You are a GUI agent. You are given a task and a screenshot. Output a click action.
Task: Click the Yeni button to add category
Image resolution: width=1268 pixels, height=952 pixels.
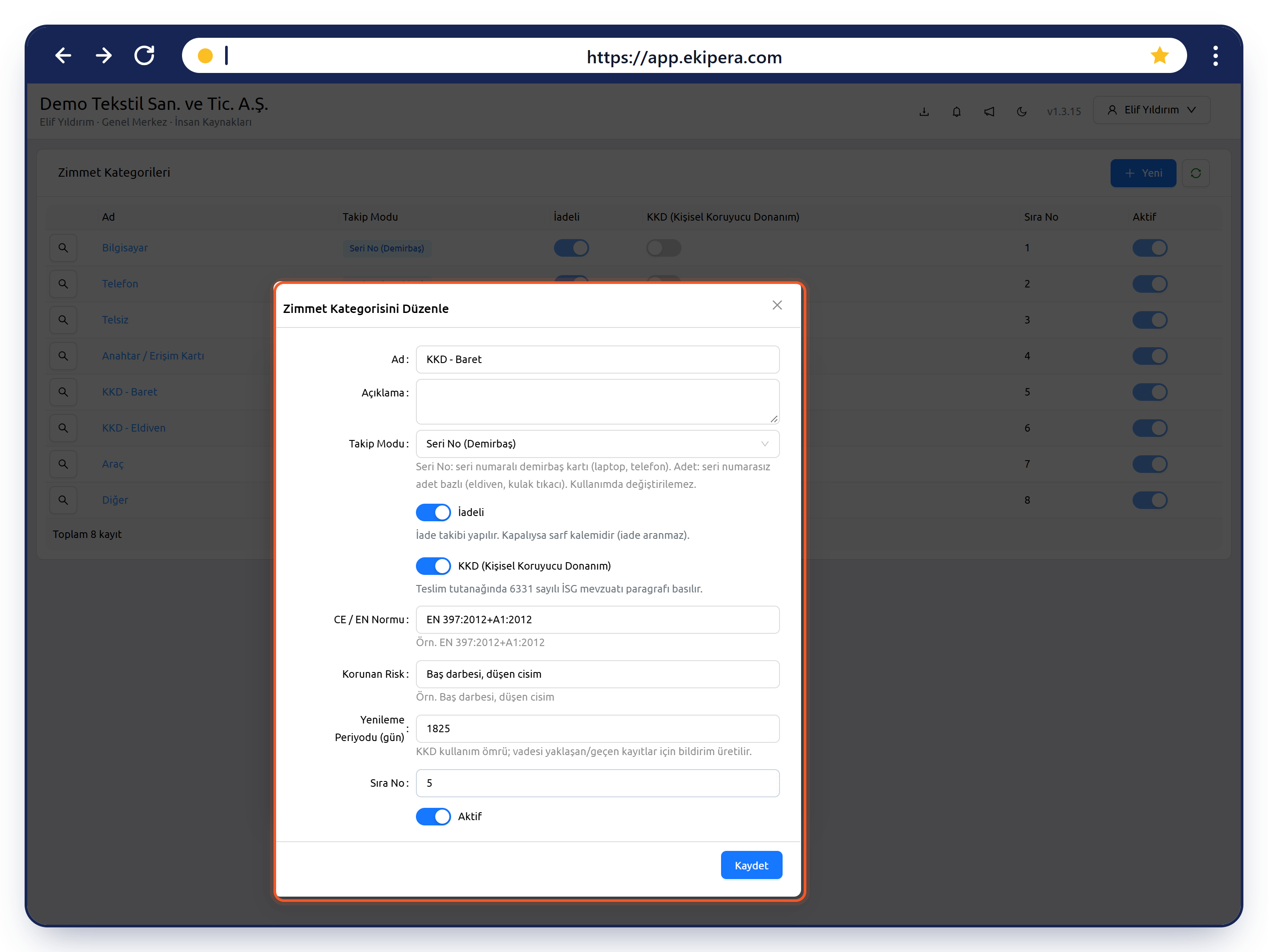[x=1143, y=173]
